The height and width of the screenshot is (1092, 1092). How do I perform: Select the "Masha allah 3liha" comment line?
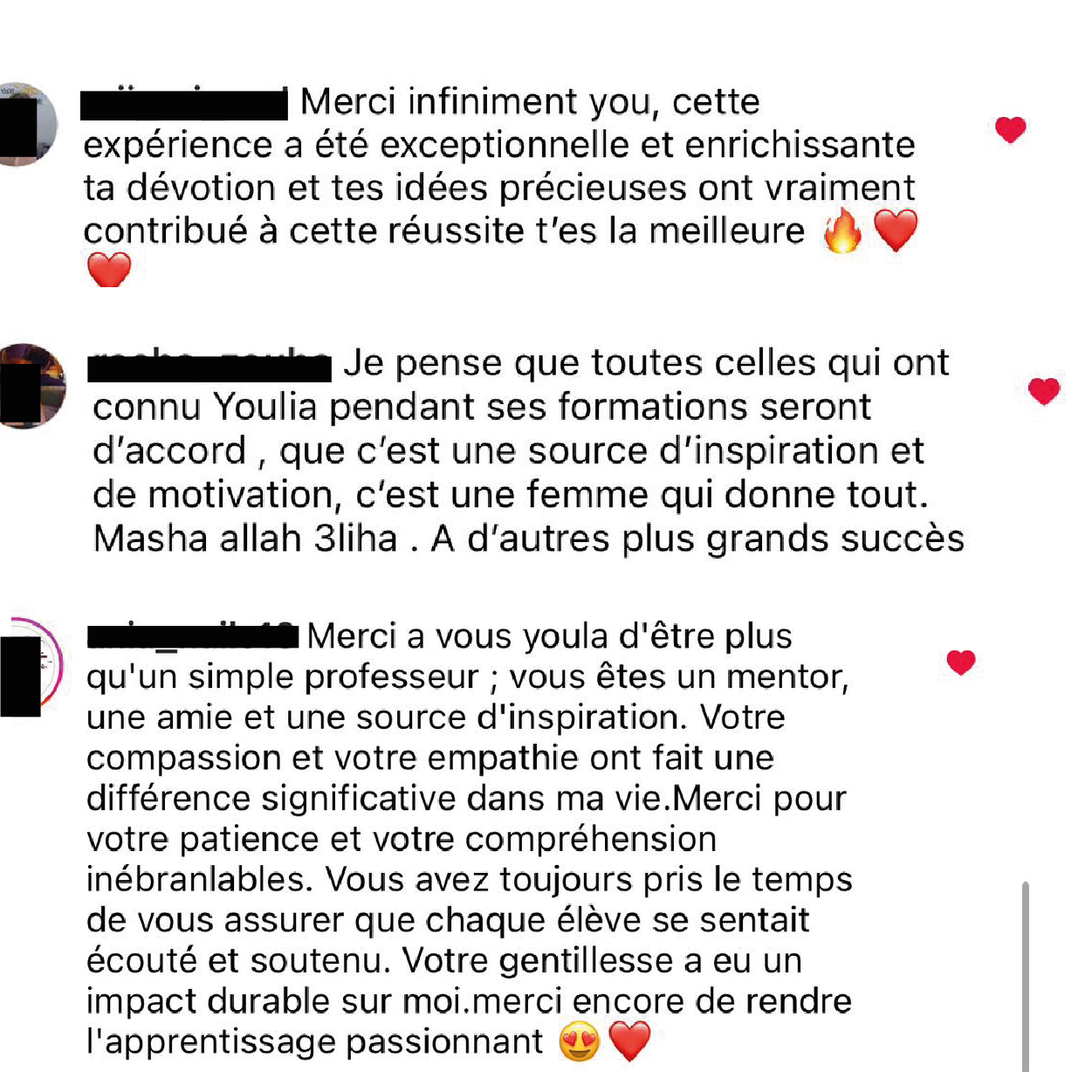click(245, 539)
